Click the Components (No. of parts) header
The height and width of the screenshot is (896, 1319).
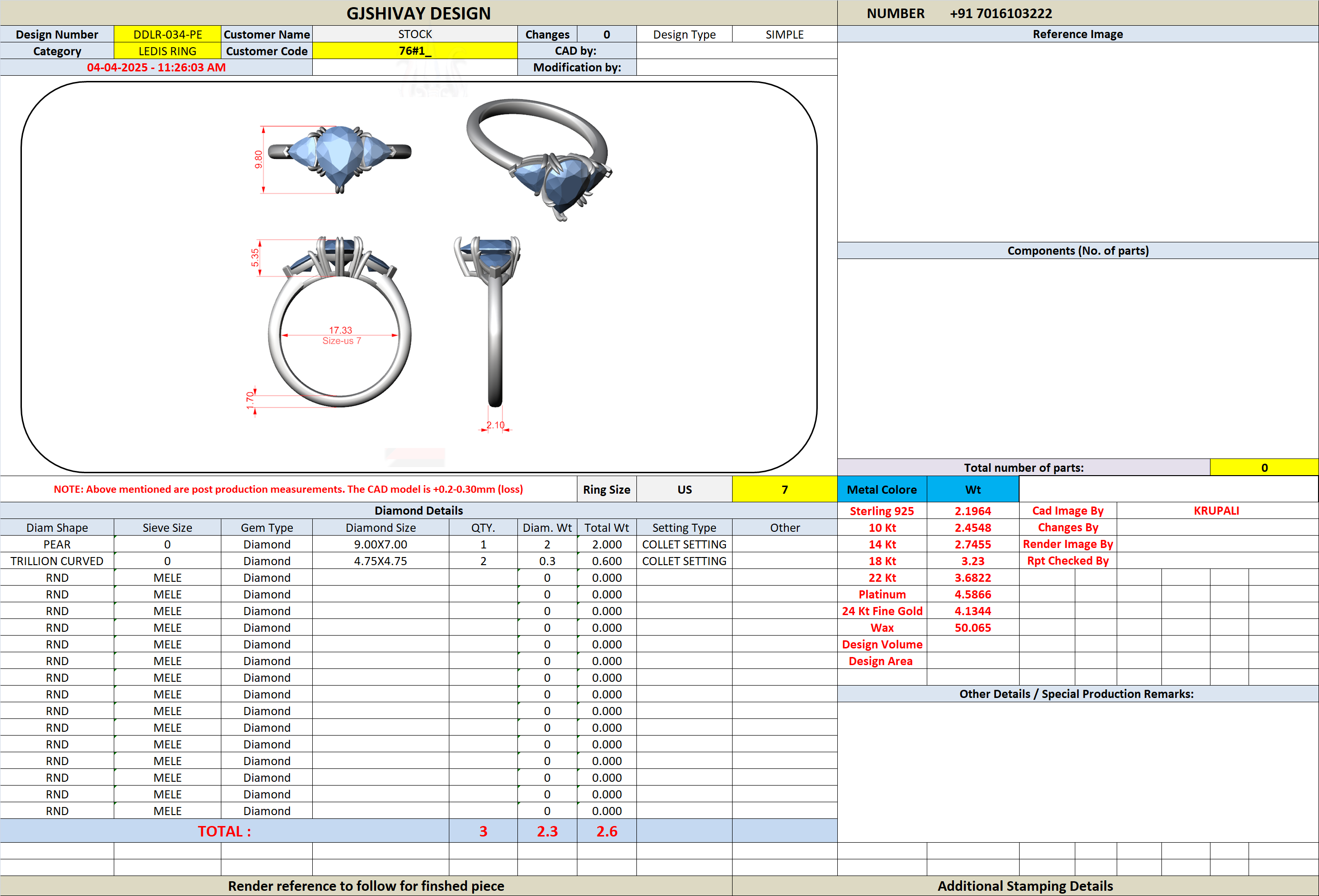coord(1077,250)
